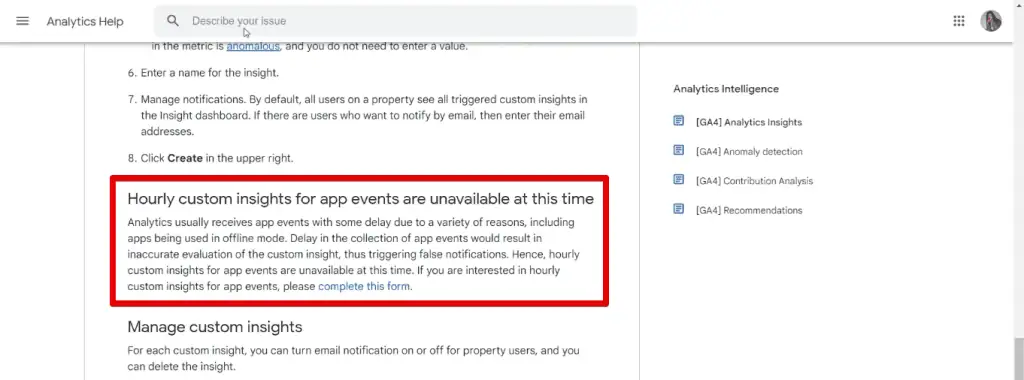Click the search magnifier icon
The image size is (1024, 380).
click(x=173, y=21)
